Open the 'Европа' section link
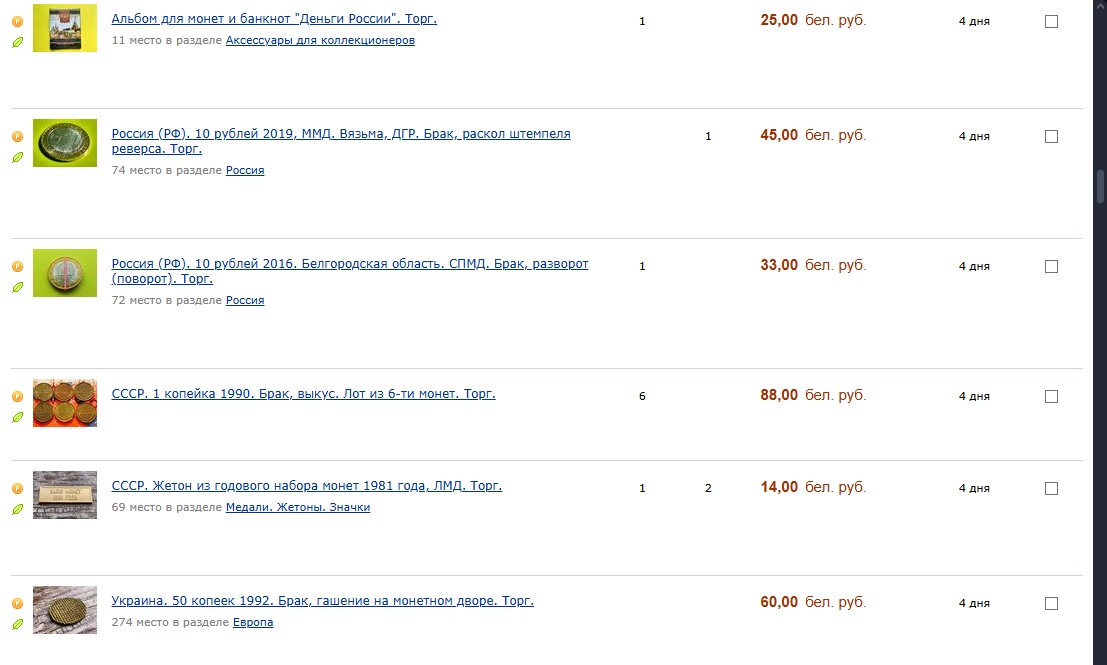 pos(253,623)
